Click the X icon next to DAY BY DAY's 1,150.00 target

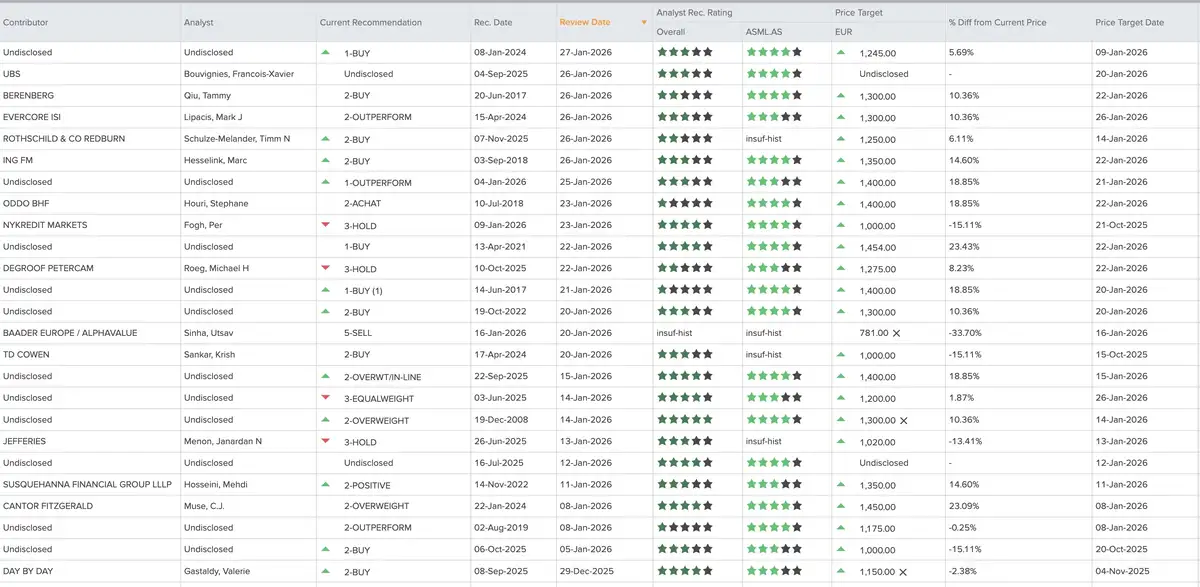point(903,571)
